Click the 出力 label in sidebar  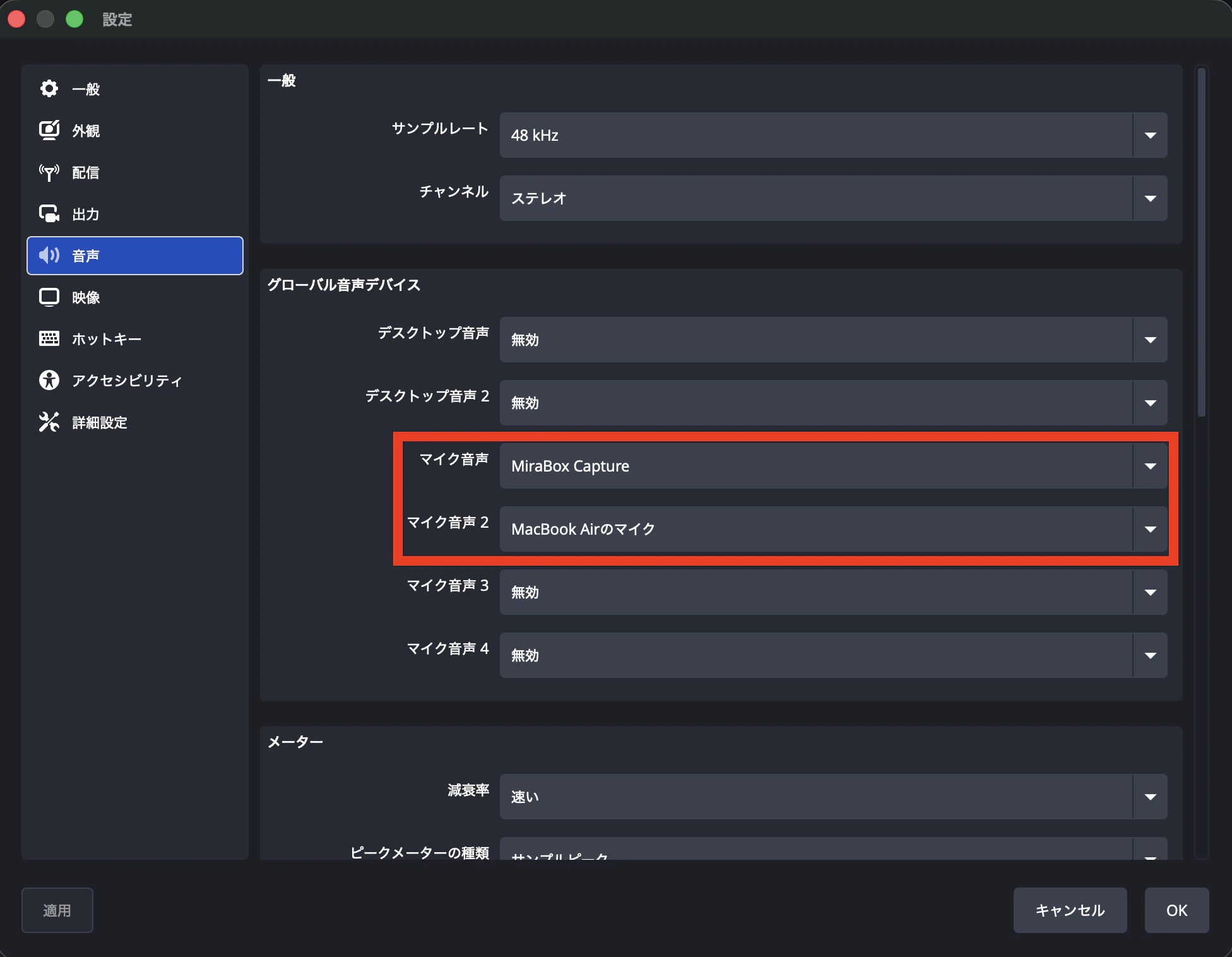point(86,214)
